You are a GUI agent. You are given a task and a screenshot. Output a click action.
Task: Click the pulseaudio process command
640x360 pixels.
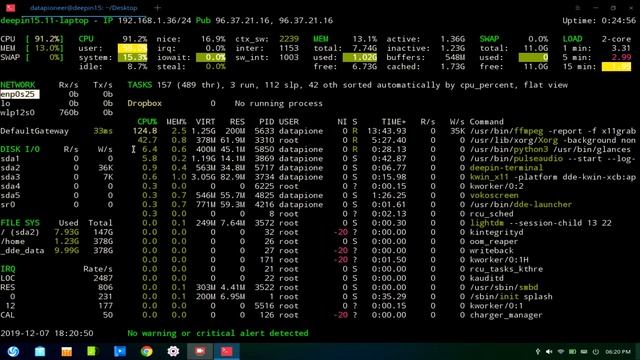[553, 158]
